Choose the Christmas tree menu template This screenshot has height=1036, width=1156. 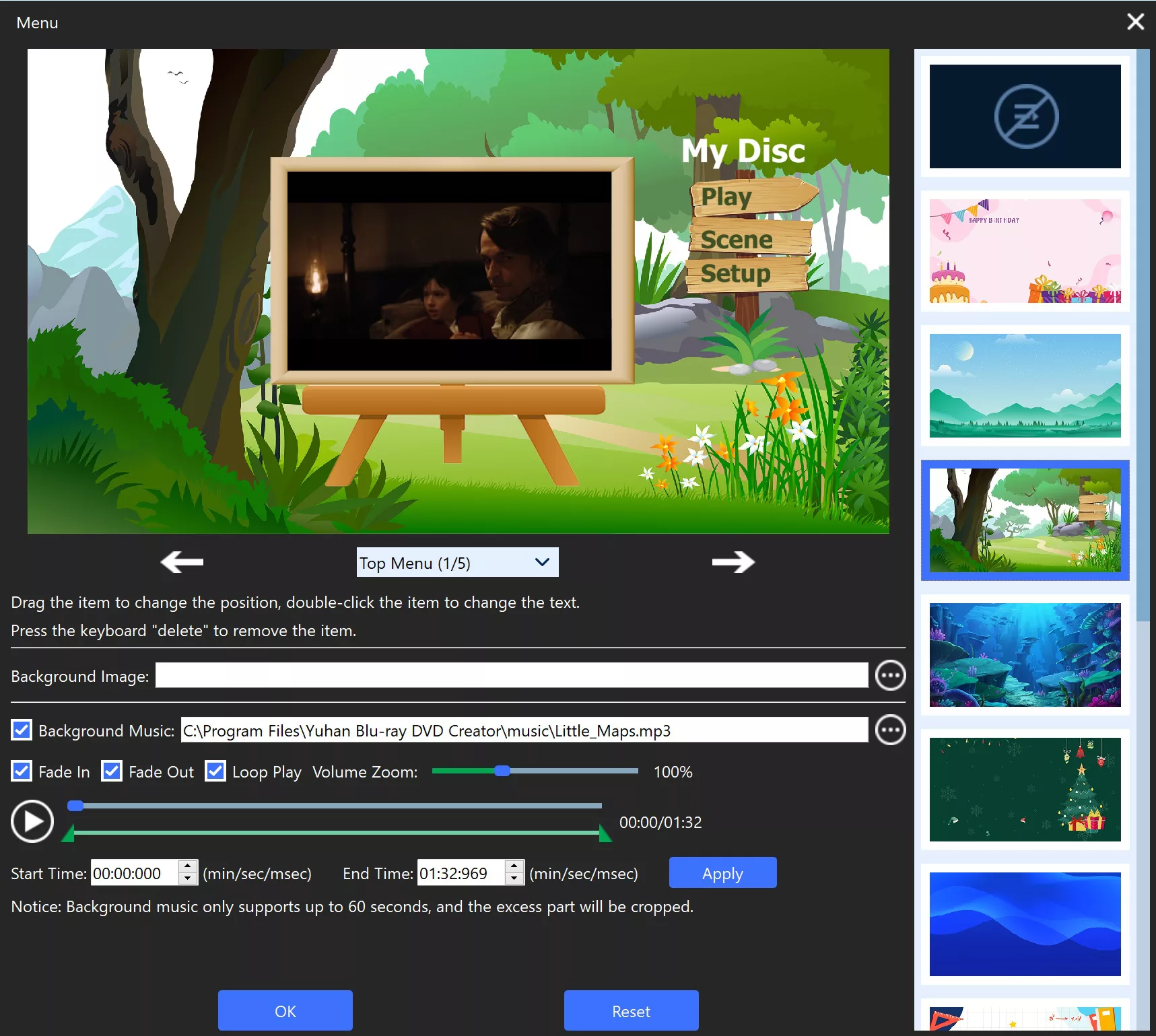(x=1025, y=790)
